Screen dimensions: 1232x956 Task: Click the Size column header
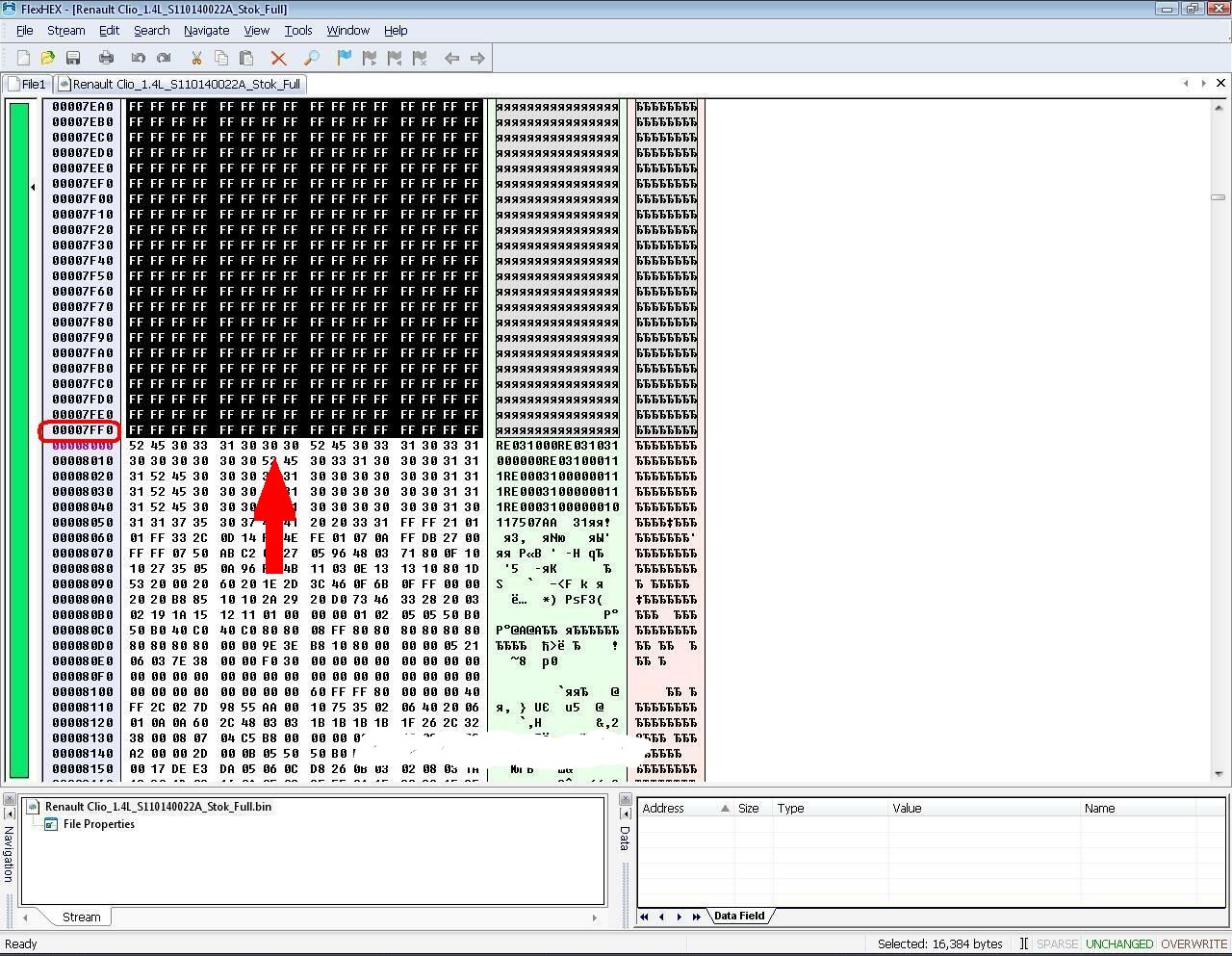click(753, 808)
